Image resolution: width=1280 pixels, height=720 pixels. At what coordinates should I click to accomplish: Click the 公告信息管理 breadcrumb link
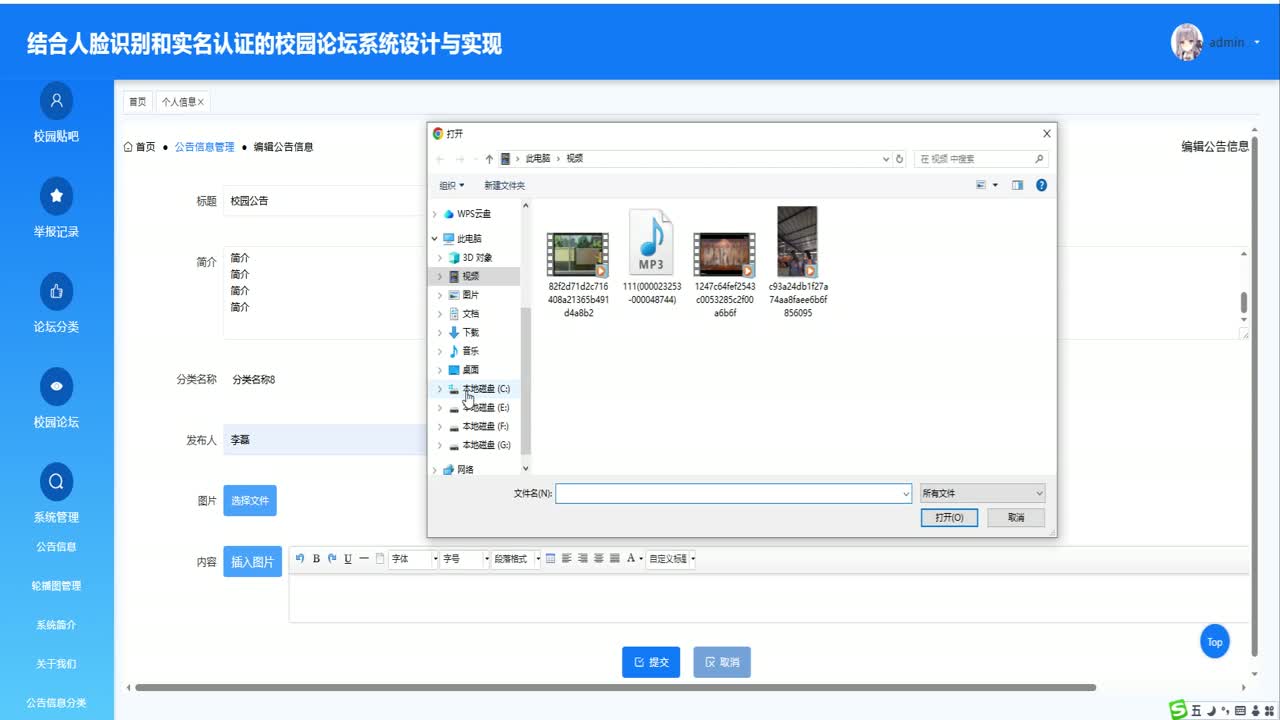point(204,147)
